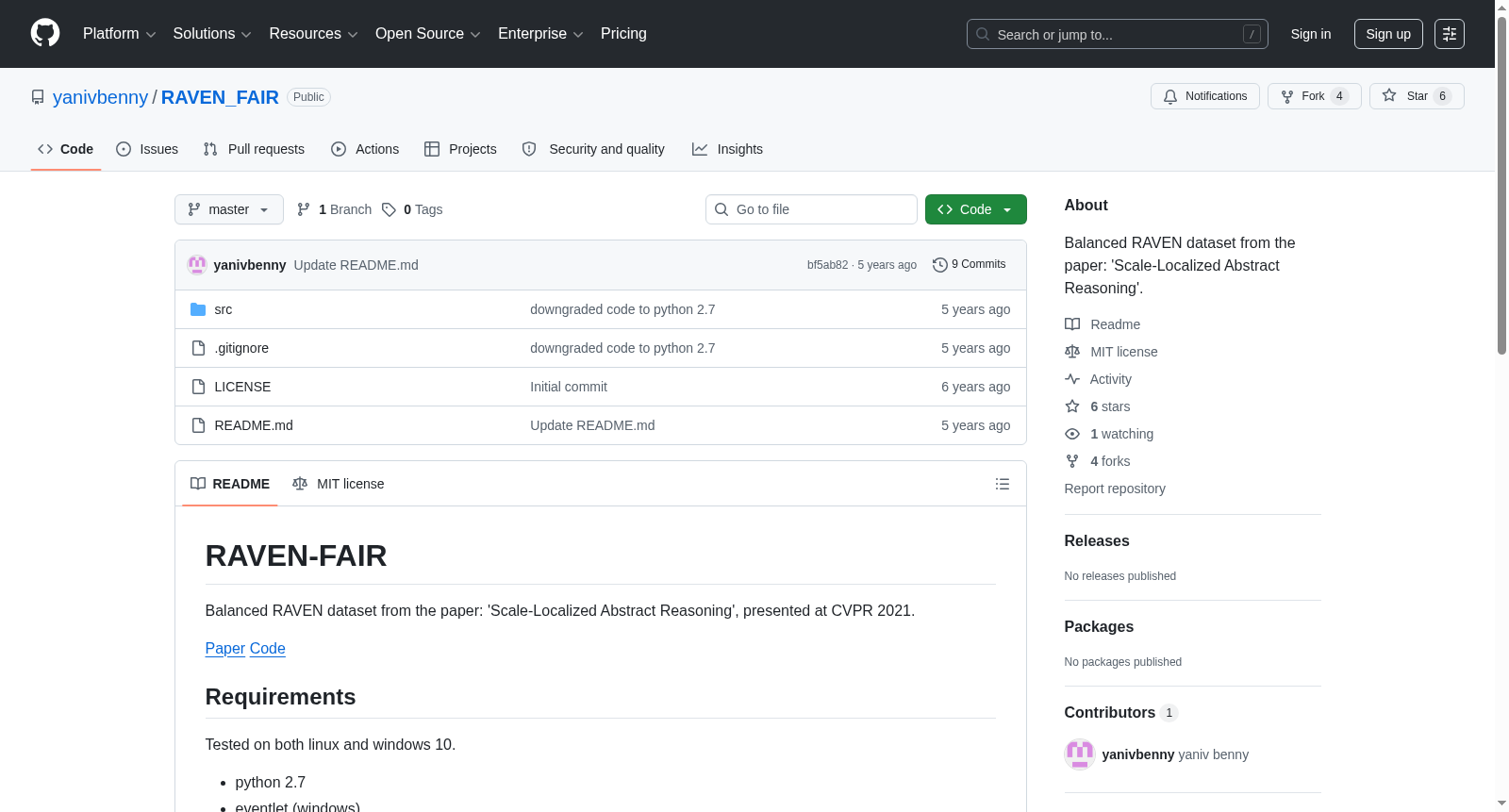
Task: Expand the Resources menu
Action: tap(313, 34)
